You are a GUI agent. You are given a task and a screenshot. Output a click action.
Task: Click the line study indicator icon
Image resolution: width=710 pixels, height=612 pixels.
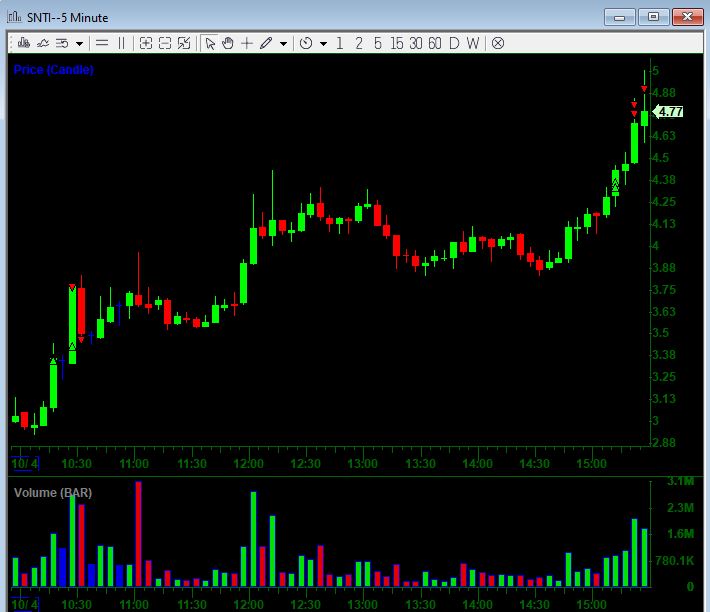click(43, 43)
